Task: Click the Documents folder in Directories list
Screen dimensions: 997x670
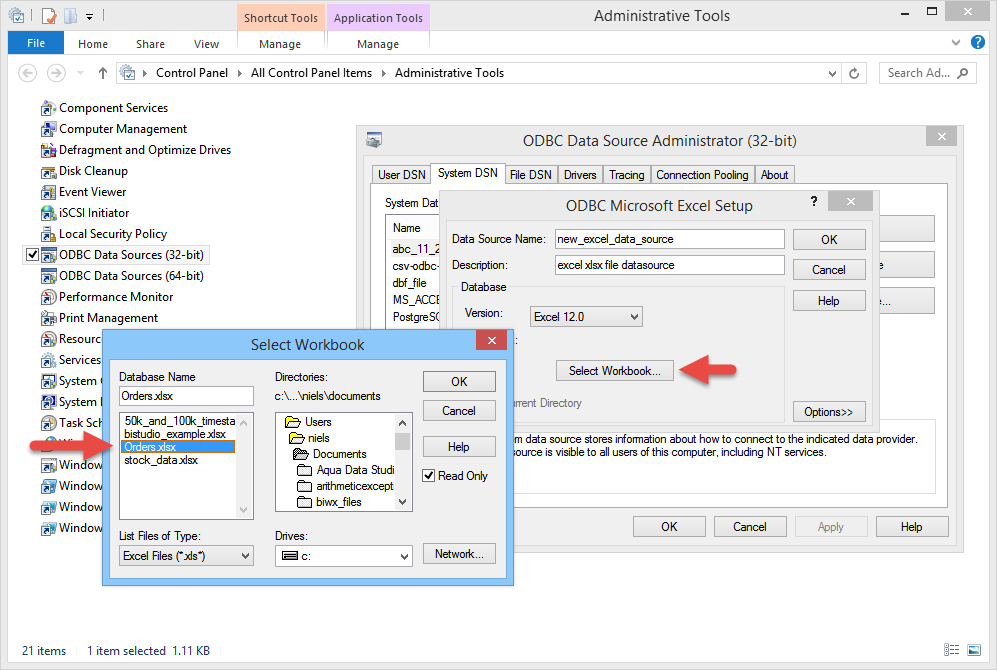Action: point(329,454)
